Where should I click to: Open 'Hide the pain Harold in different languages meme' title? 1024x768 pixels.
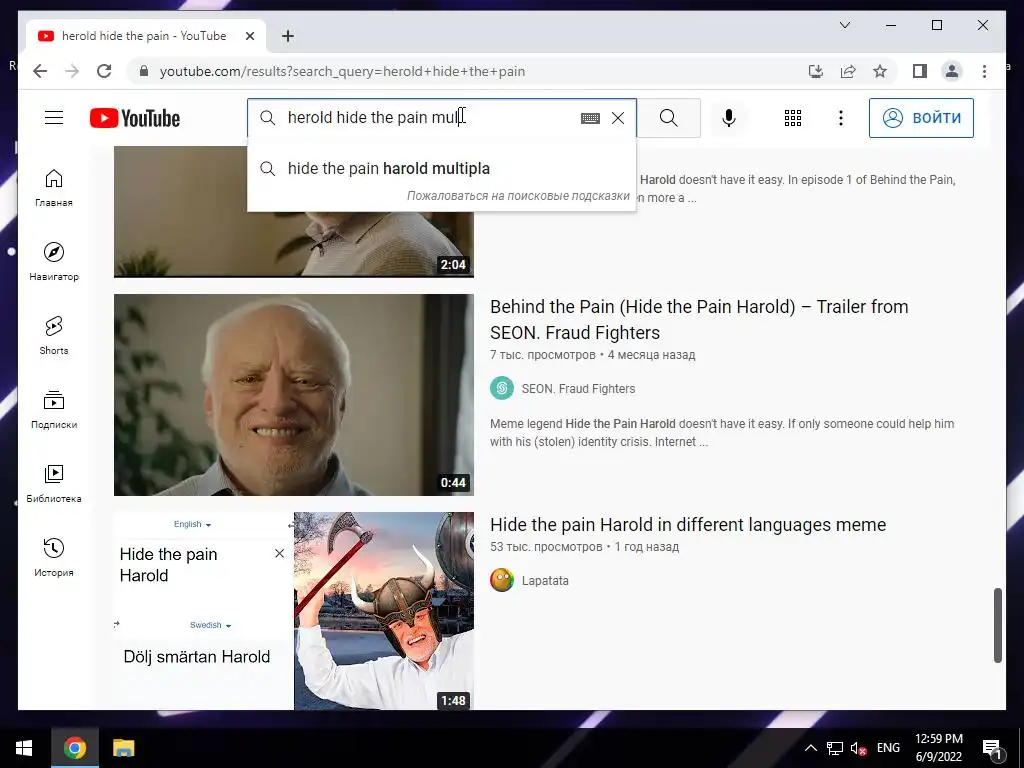[688, 524]
